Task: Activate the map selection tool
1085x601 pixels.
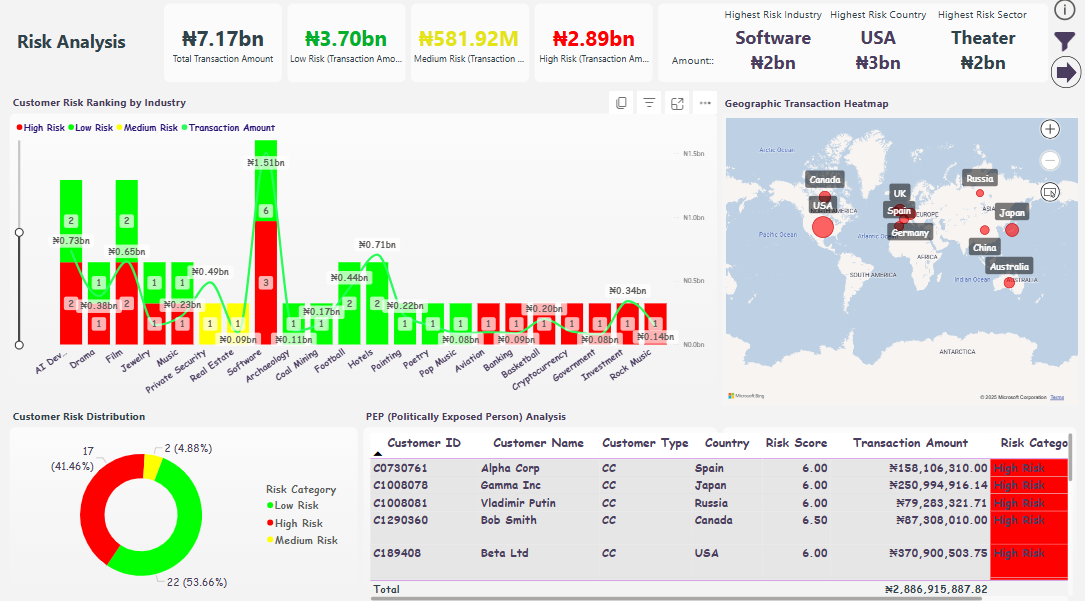Action: [1050, 191]
